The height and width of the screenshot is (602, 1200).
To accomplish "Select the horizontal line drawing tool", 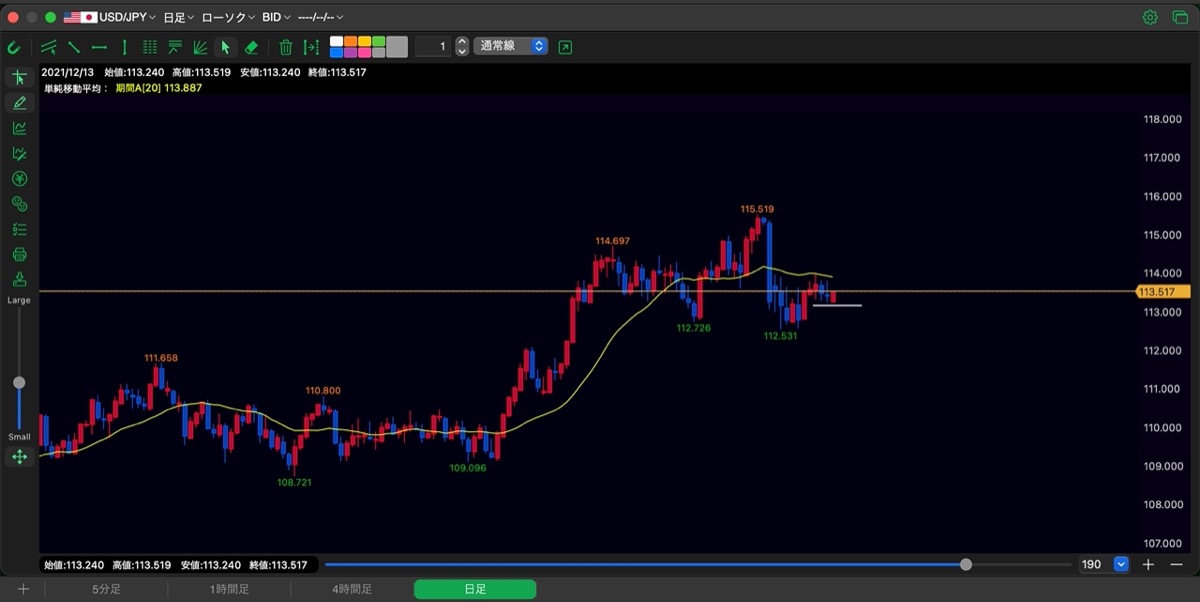I will coord(99,47).
